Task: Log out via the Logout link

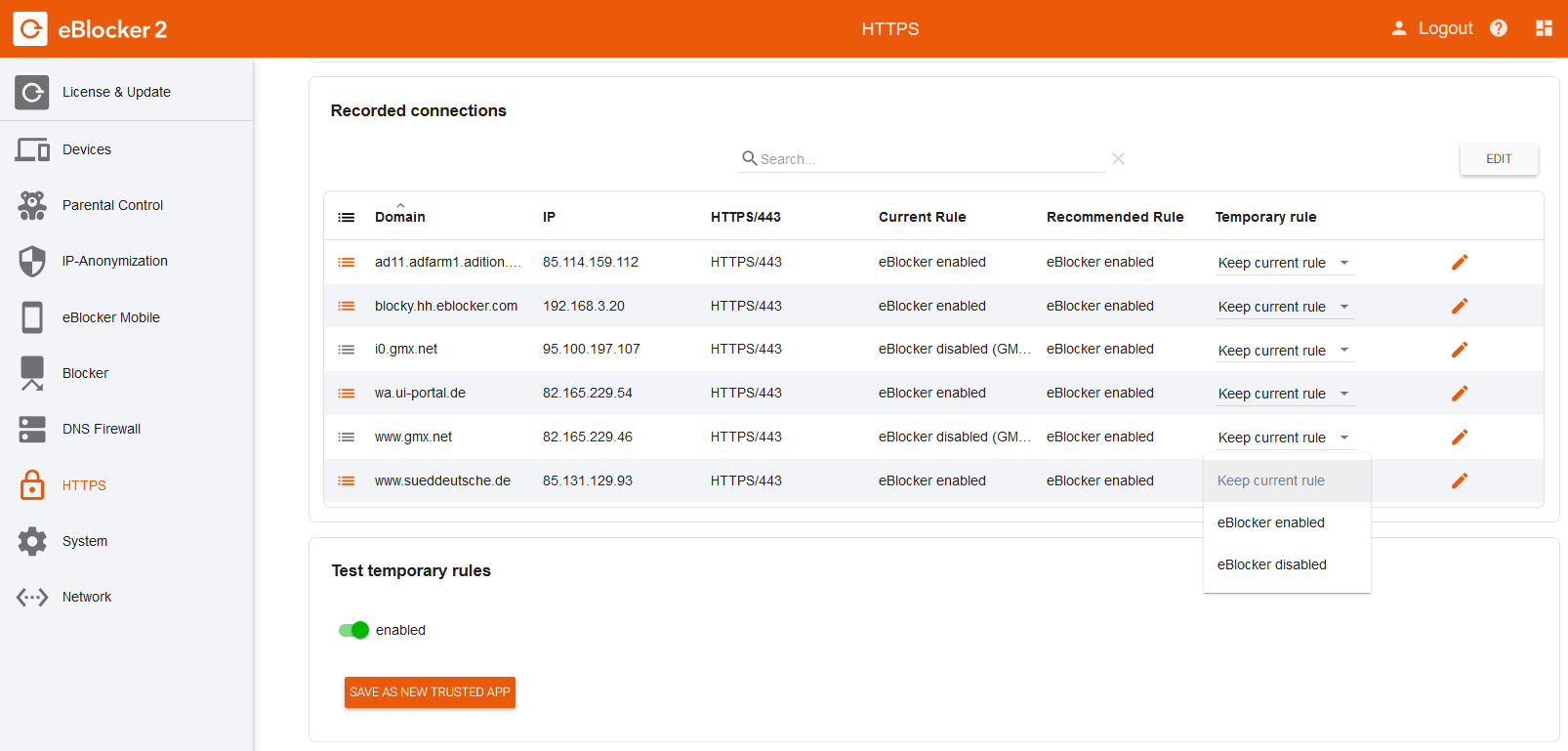Action: (x=1445, y=28)
